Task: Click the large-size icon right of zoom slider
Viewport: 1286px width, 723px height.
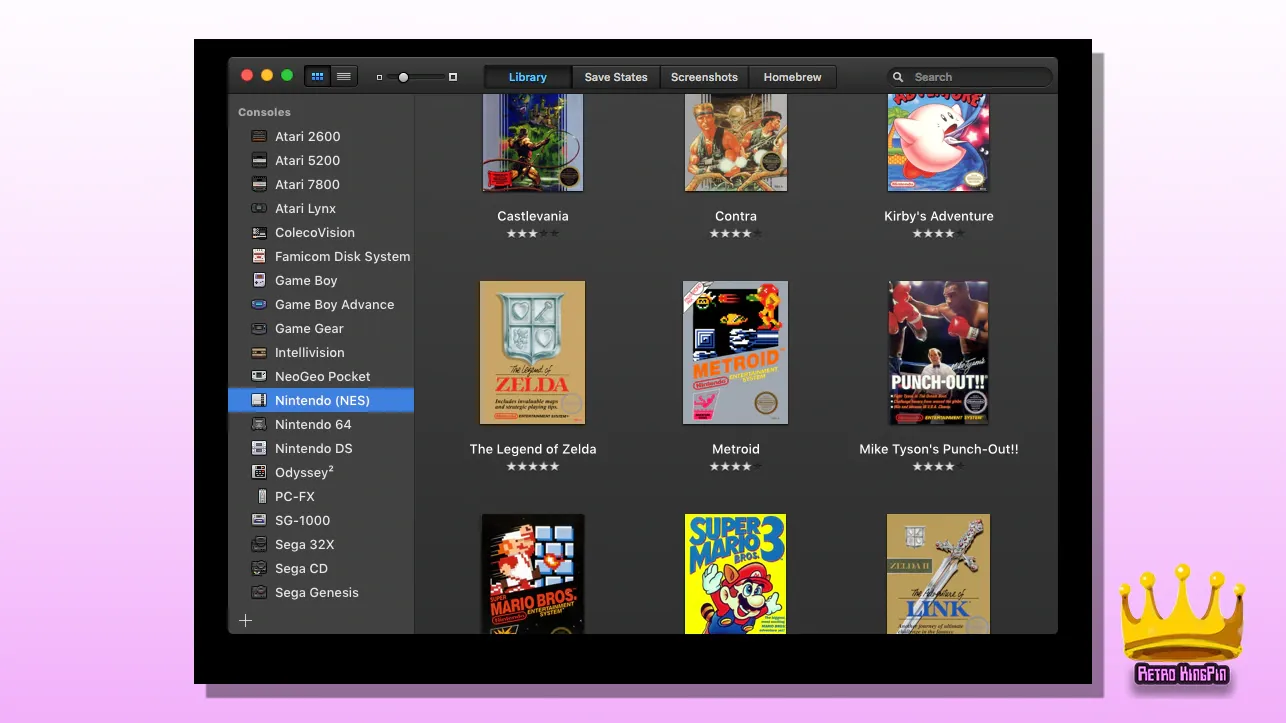Action: (x=453, y=77)
